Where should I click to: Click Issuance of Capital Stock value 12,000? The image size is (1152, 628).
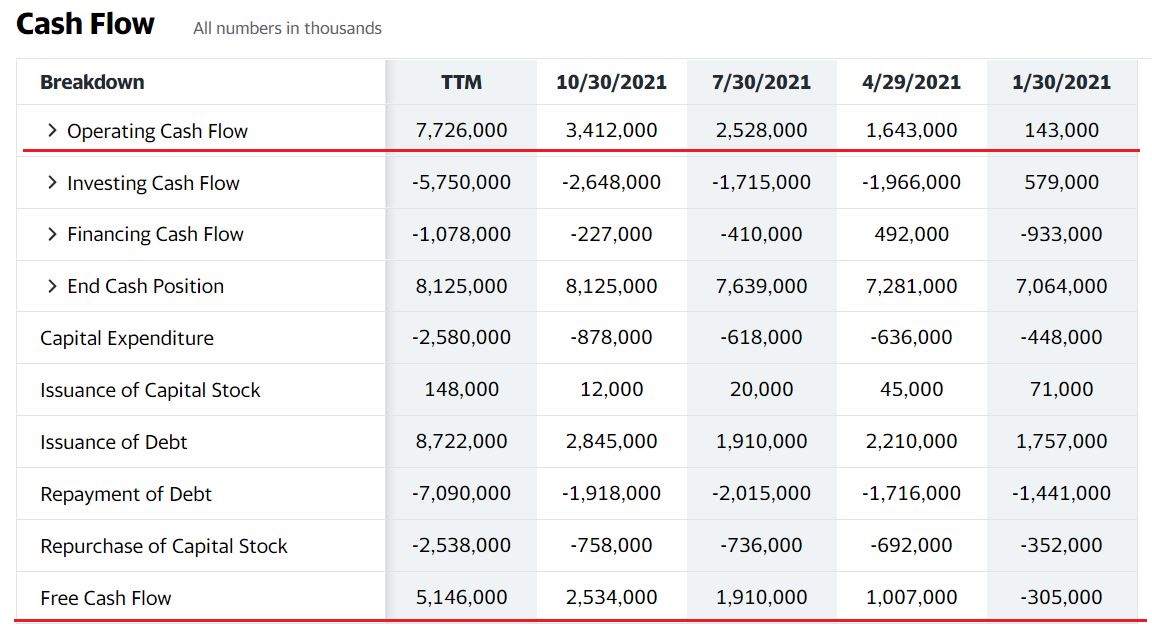[611, 389]
